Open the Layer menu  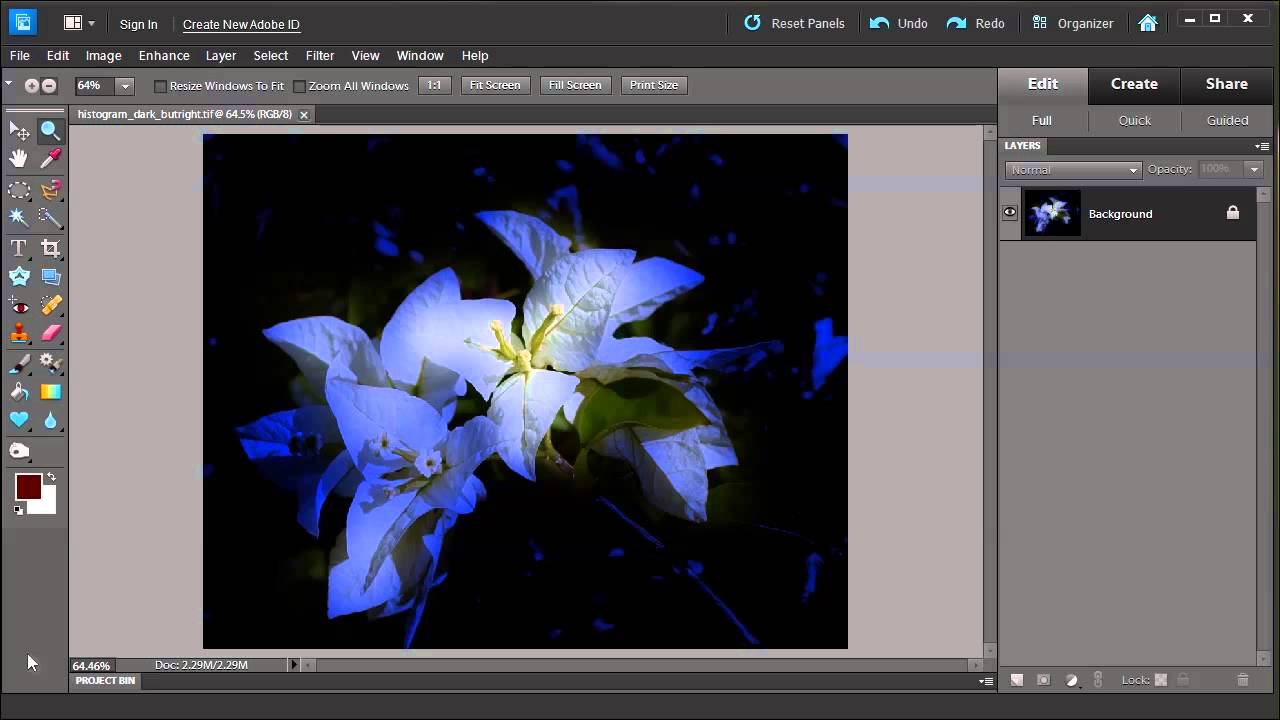tap(221, 56)
